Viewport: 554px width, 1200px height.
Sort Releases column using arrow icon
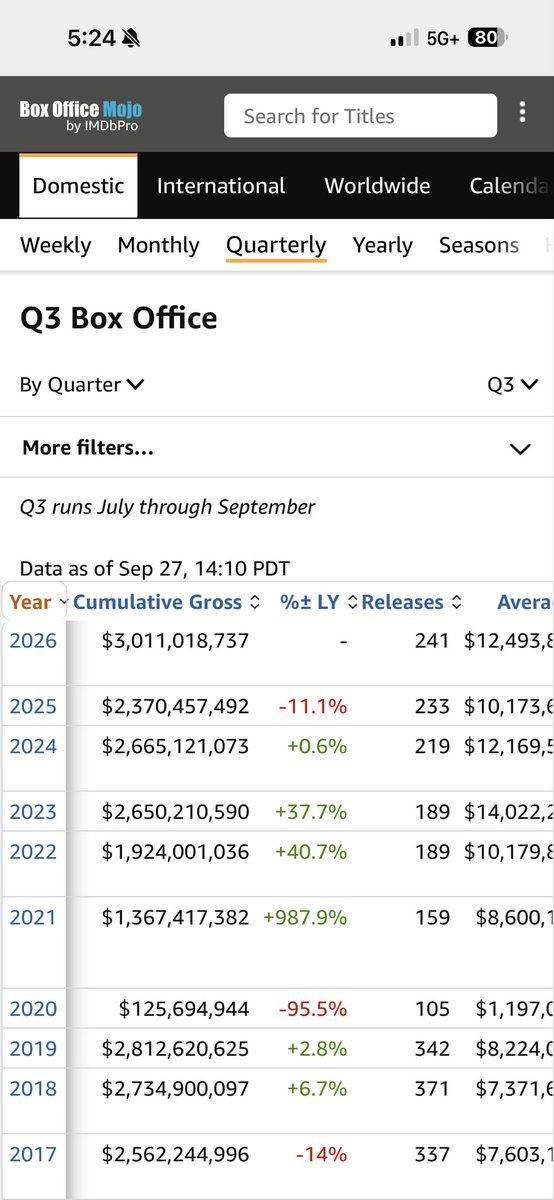point(455,603)
